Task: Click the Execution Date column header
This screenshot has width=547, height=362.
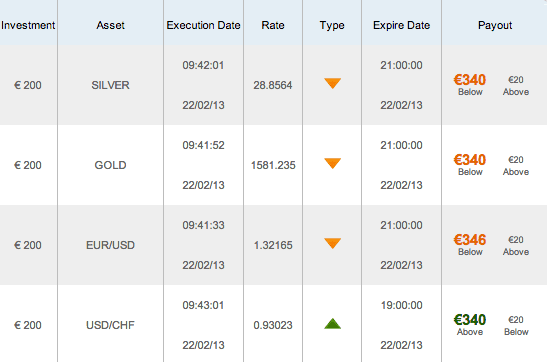Action: click(203, 25)
